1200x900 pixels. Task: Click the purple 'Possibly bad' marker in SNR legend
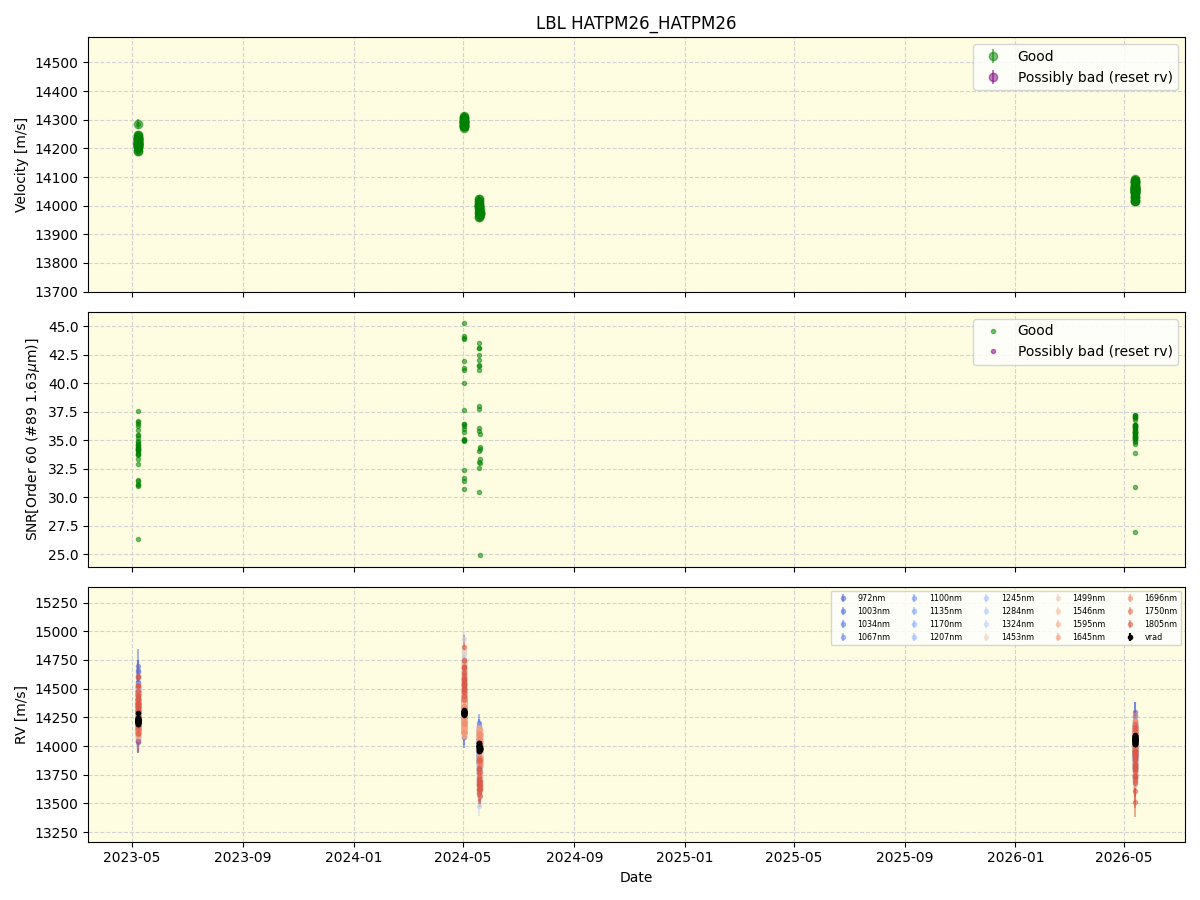point(993,351)
